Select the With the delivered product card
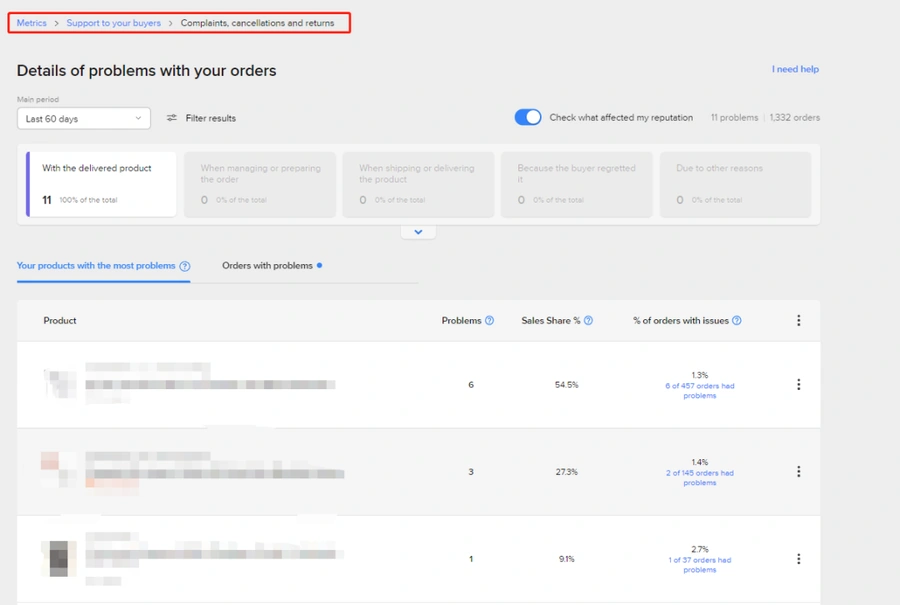The width and height of the screenshot is (900, 605). 101,184
